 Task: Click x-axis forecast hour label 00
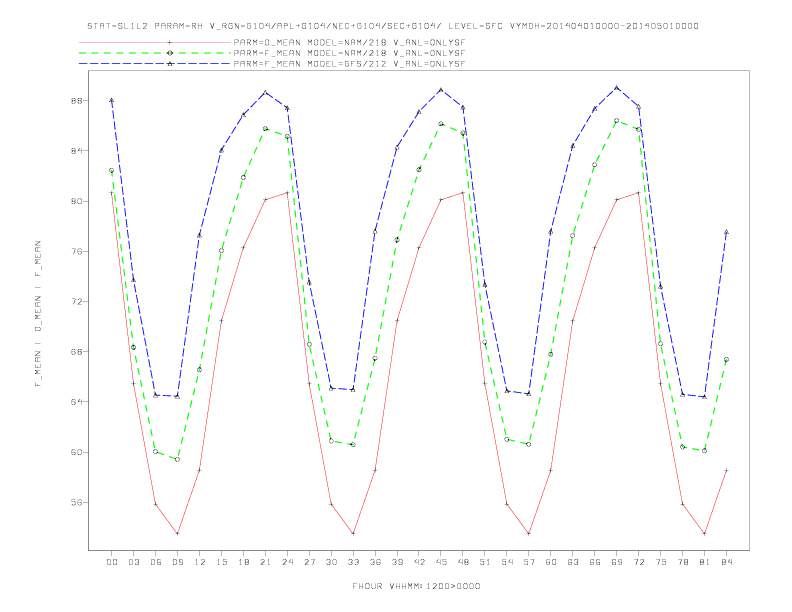[x=112, y=562]
